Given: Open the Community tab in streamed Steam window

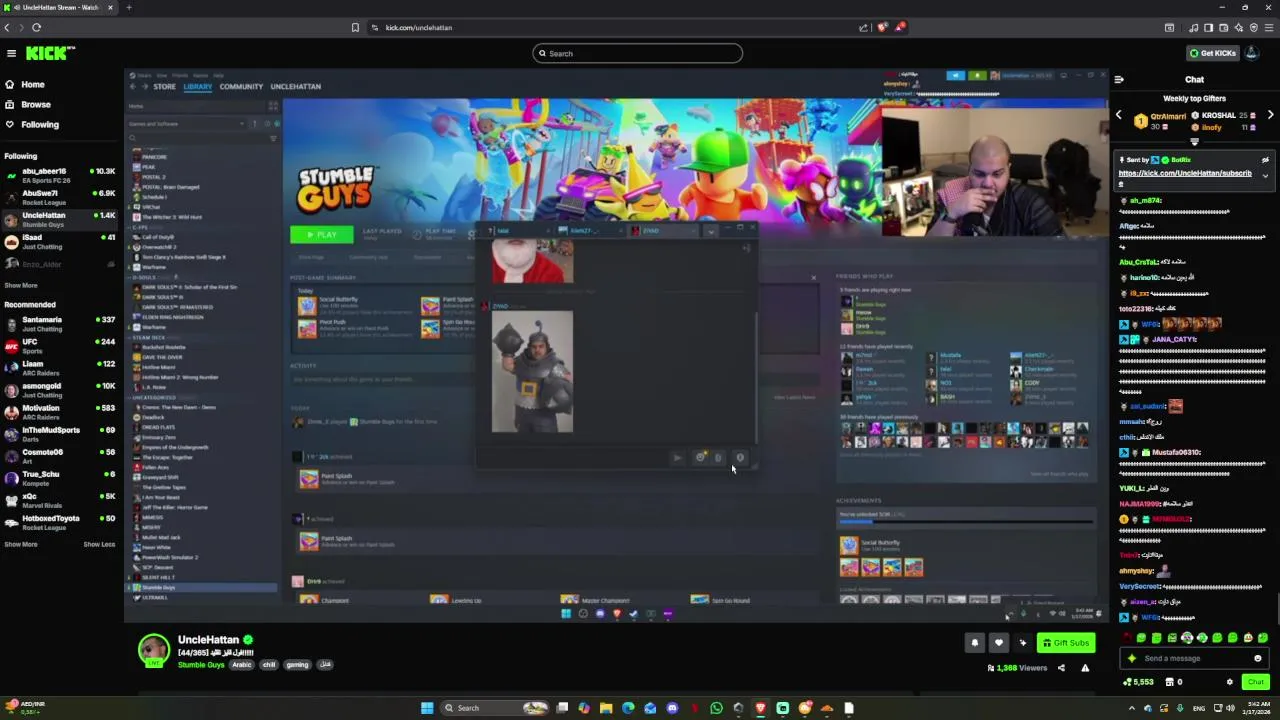Looking at the screenshot, I should [241, 87].
